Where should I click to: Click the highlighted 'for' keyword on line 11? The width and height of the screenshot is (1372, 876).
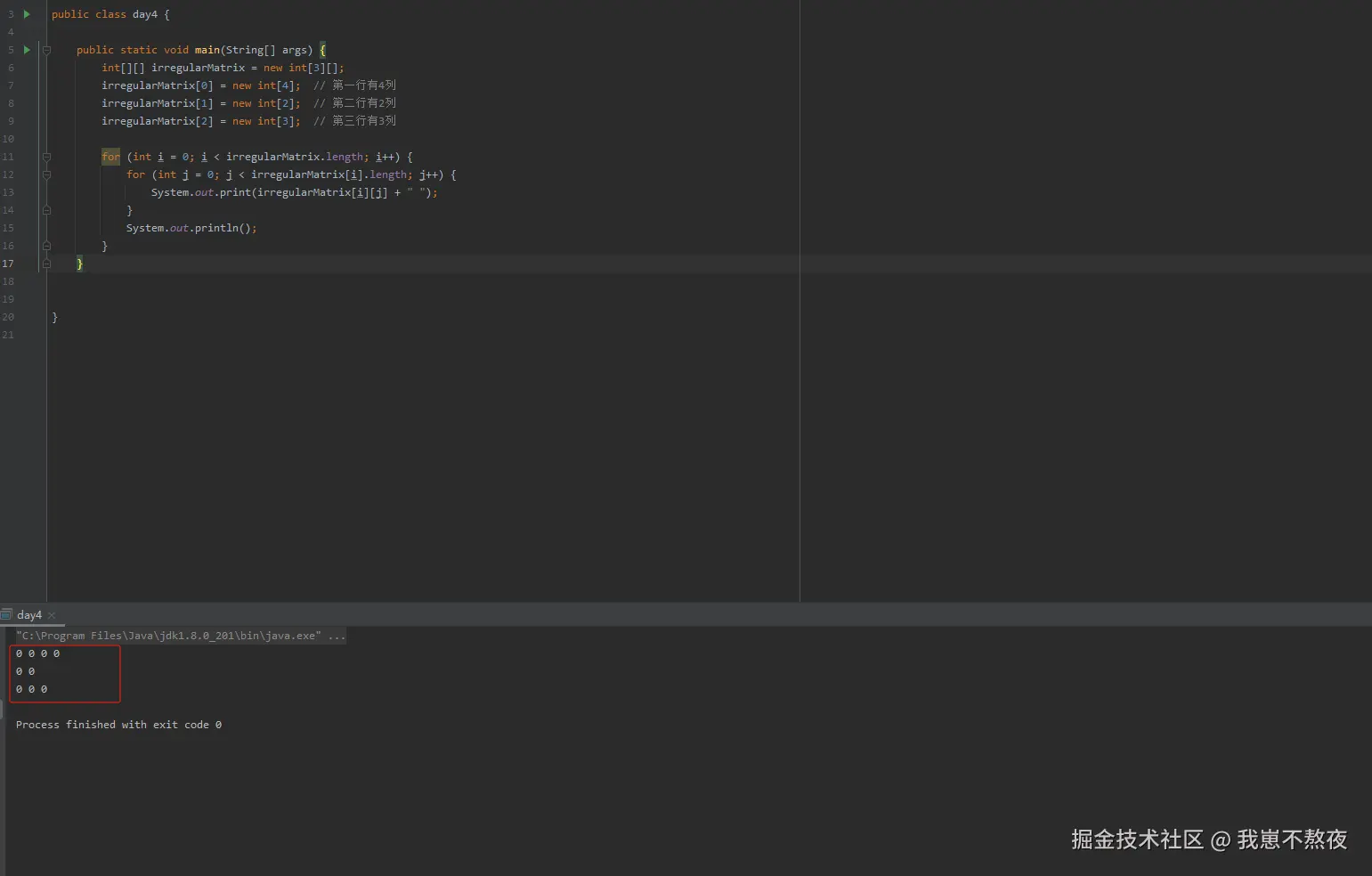point(110,157)
